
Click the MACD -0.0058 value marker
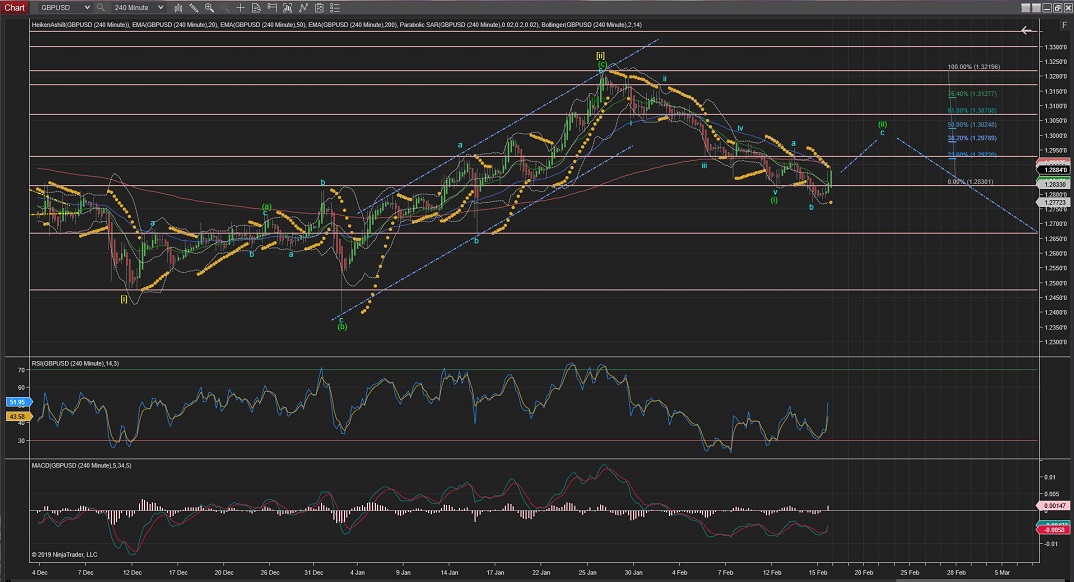click(1053, 529)
